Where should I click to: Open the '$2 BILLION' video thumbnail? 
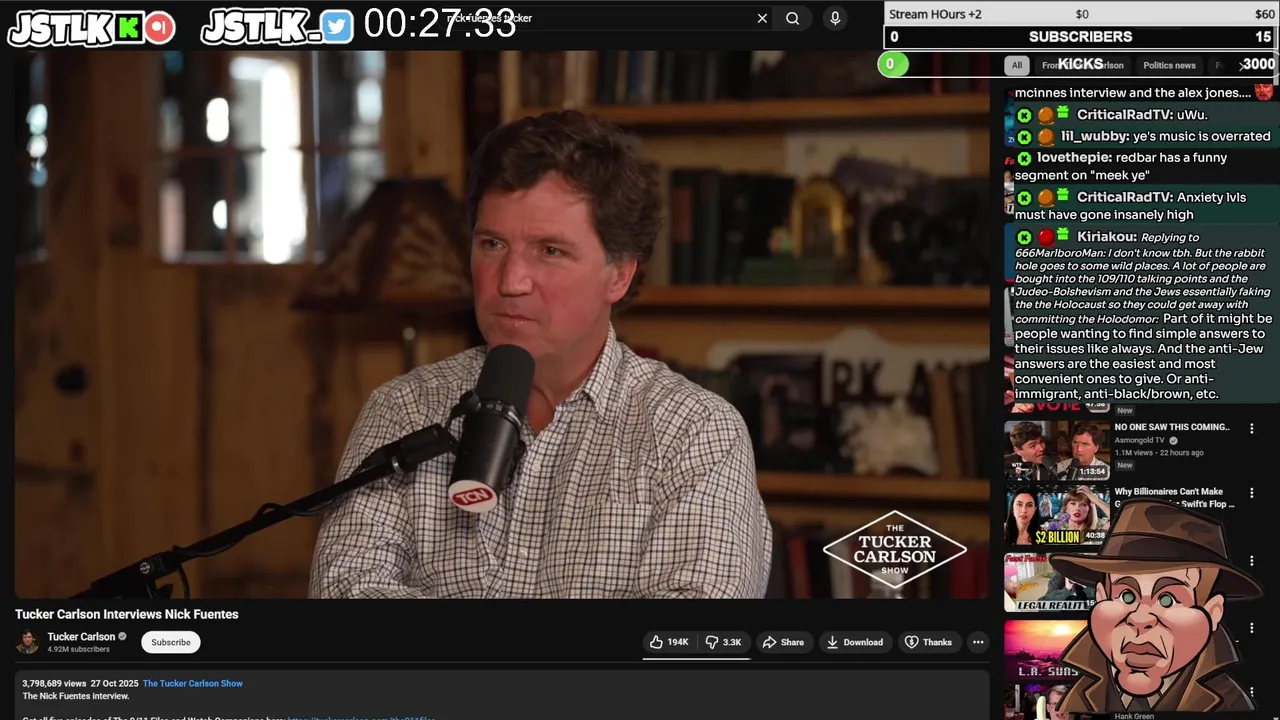click(1057, 515)
